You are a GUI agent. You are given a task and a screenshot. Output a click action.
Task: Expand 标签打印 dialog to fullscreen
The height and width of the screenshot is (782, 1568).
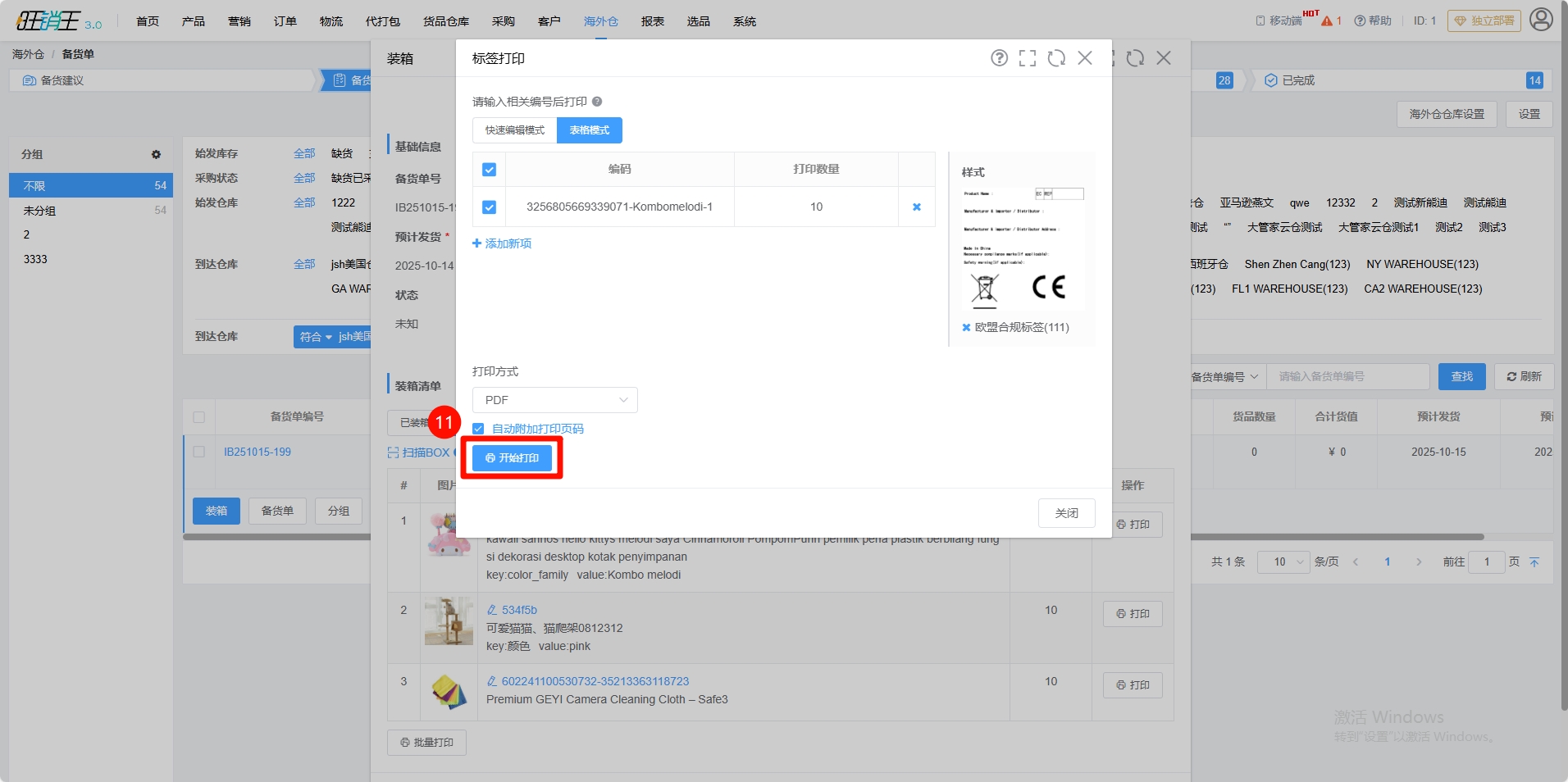1028,58
